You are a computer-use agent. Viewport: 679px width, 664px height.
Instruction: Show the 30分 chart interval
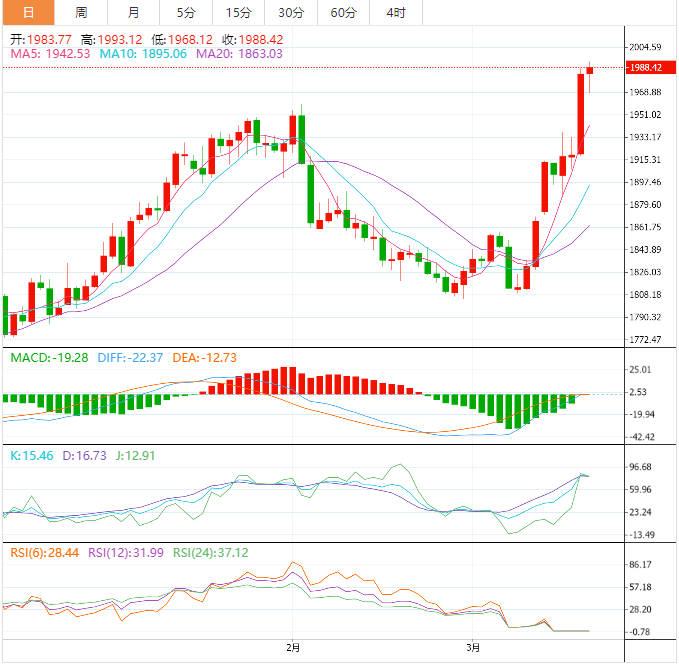[x=290, y=13]
